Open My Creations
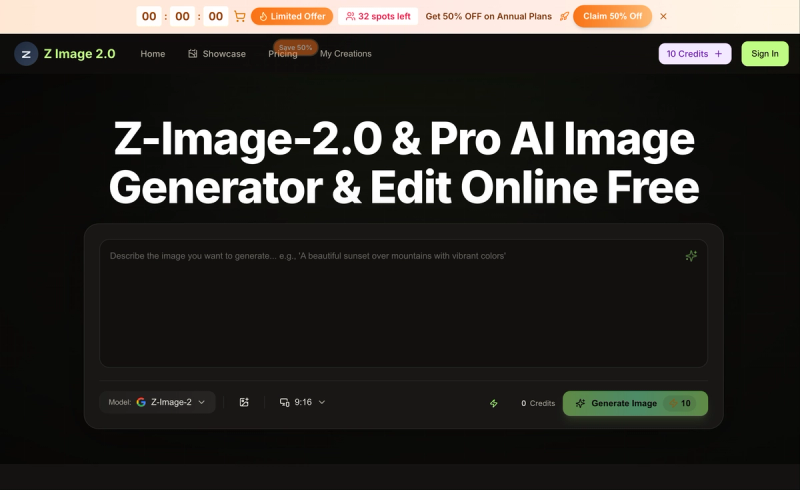This screenshot has width=800, height=490. 345,54
